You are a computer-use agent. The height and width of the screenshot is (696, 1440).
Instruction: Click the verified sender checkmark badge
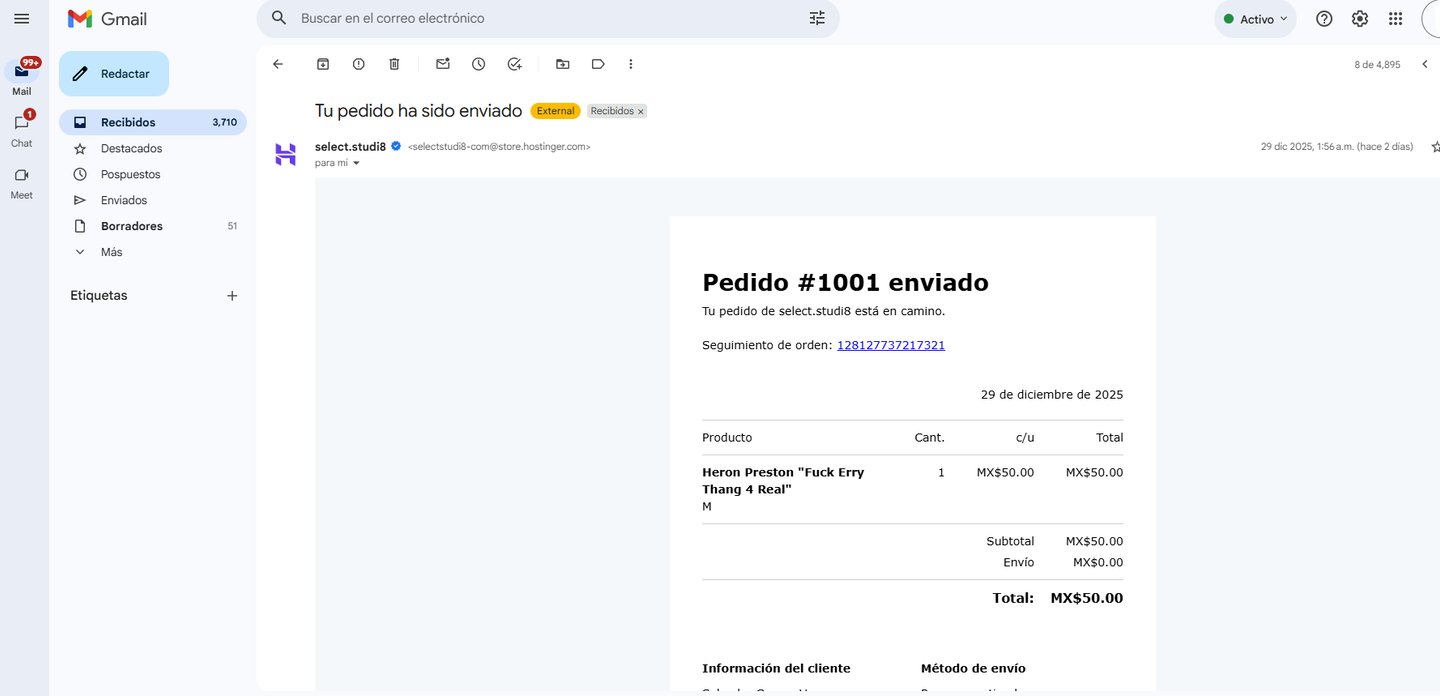tap(396, 146)
